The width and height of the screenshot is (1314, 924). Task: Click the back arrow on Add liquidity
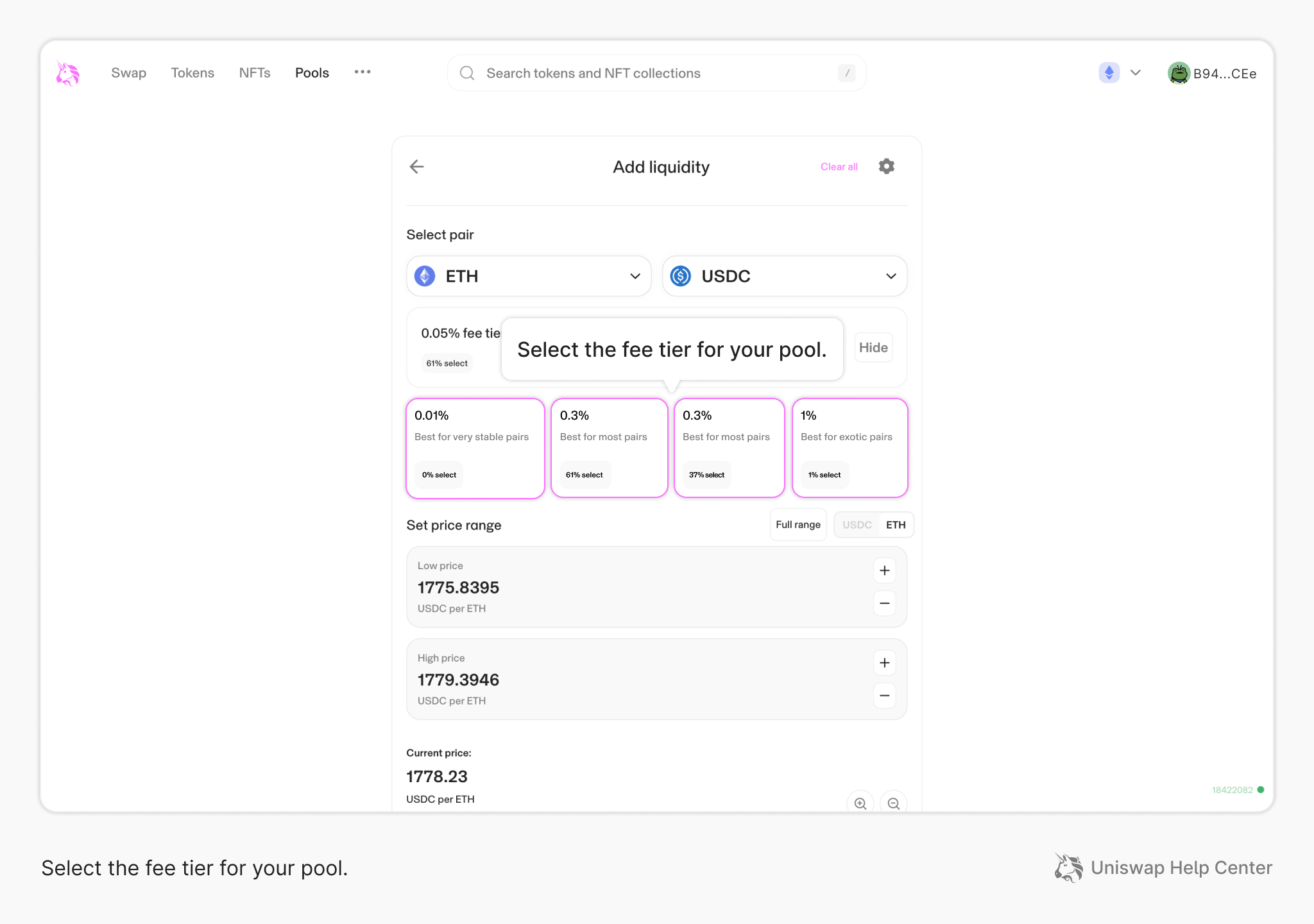point(416,166)
